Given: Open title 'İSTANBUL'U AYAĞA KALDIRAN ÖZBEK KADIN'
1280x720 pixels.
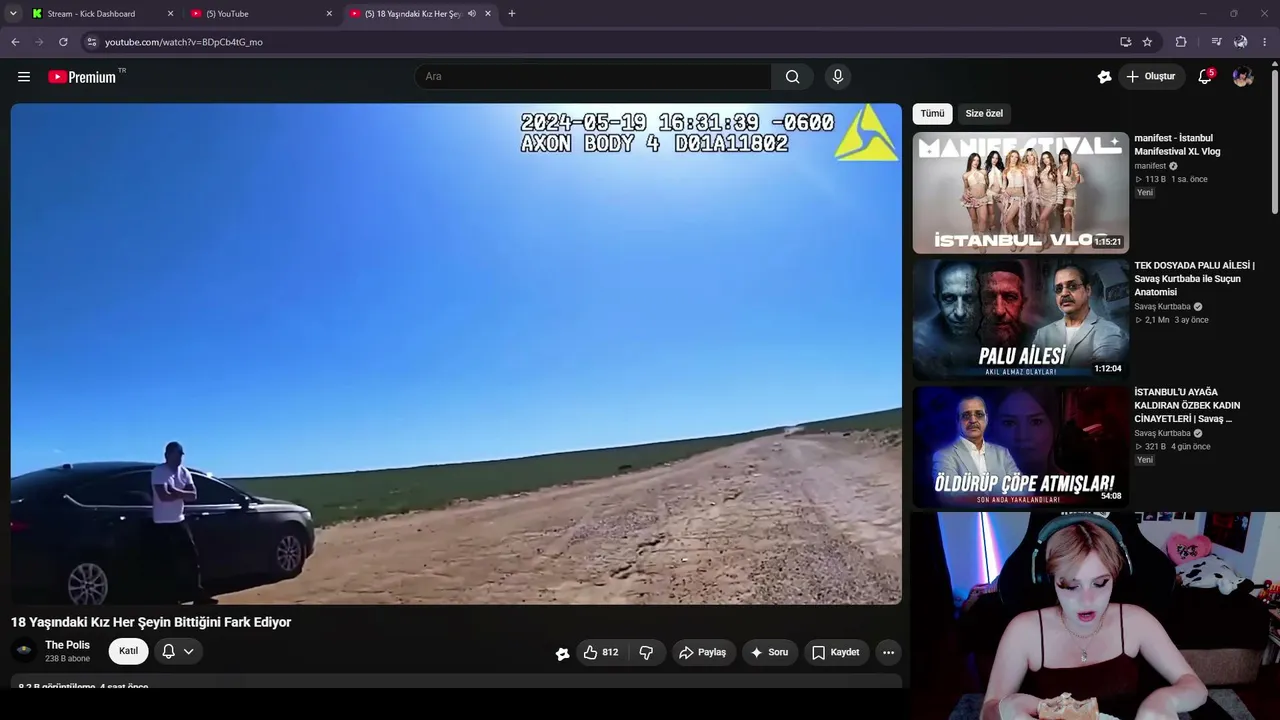Looking at the screenshot, I should tap(1187, 406).
